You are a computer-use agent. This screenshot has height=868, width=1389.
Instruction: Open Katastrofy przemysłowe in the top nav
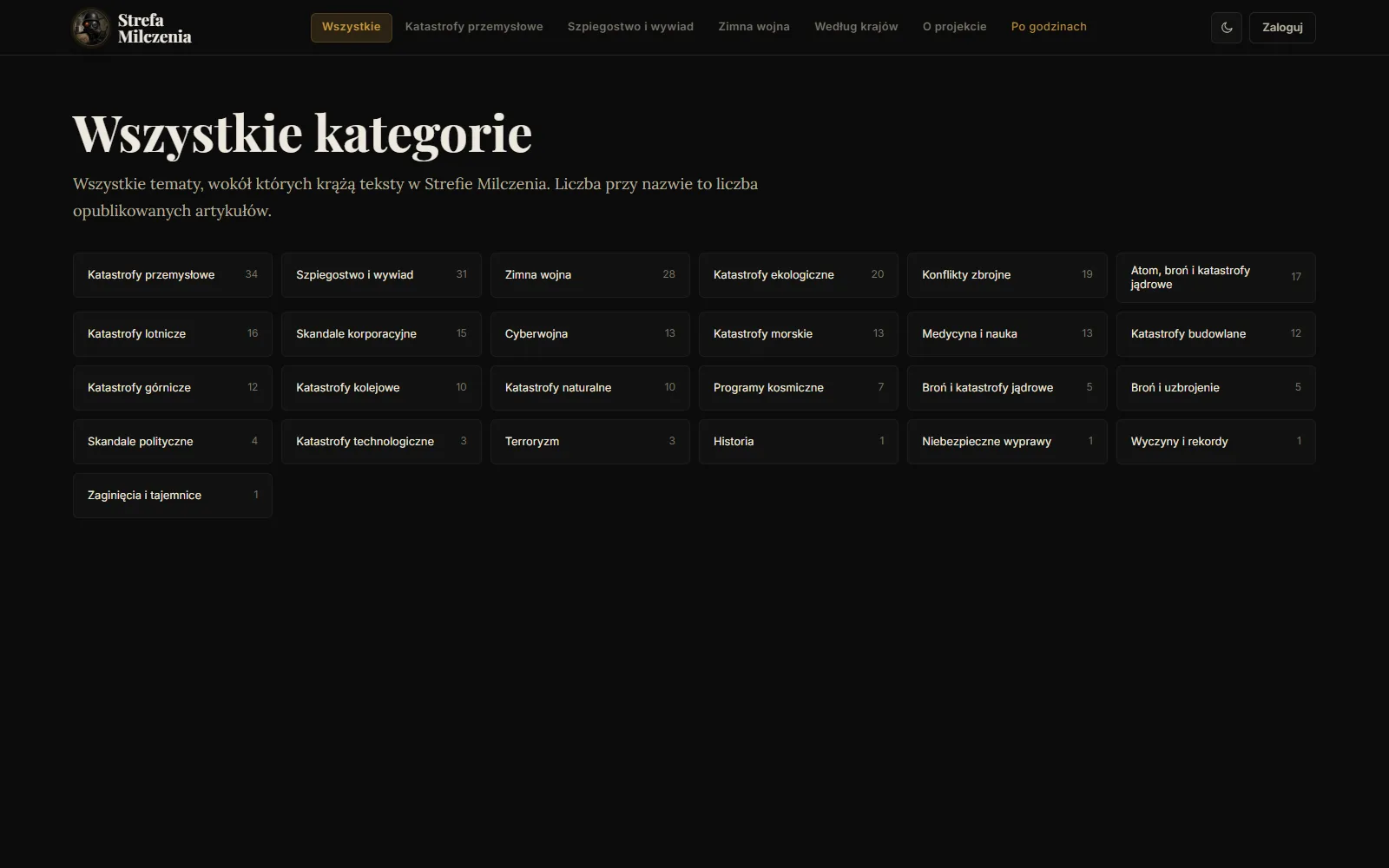click(474, 27)
